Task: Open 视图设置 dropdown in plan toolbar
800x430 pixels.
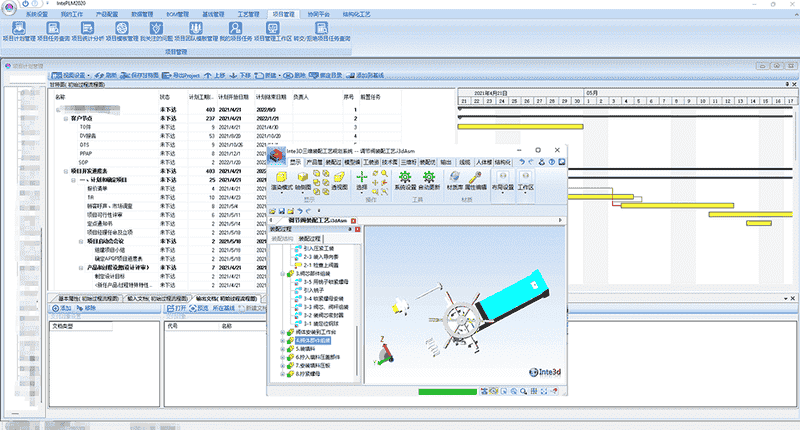Action: coord(69,75)
